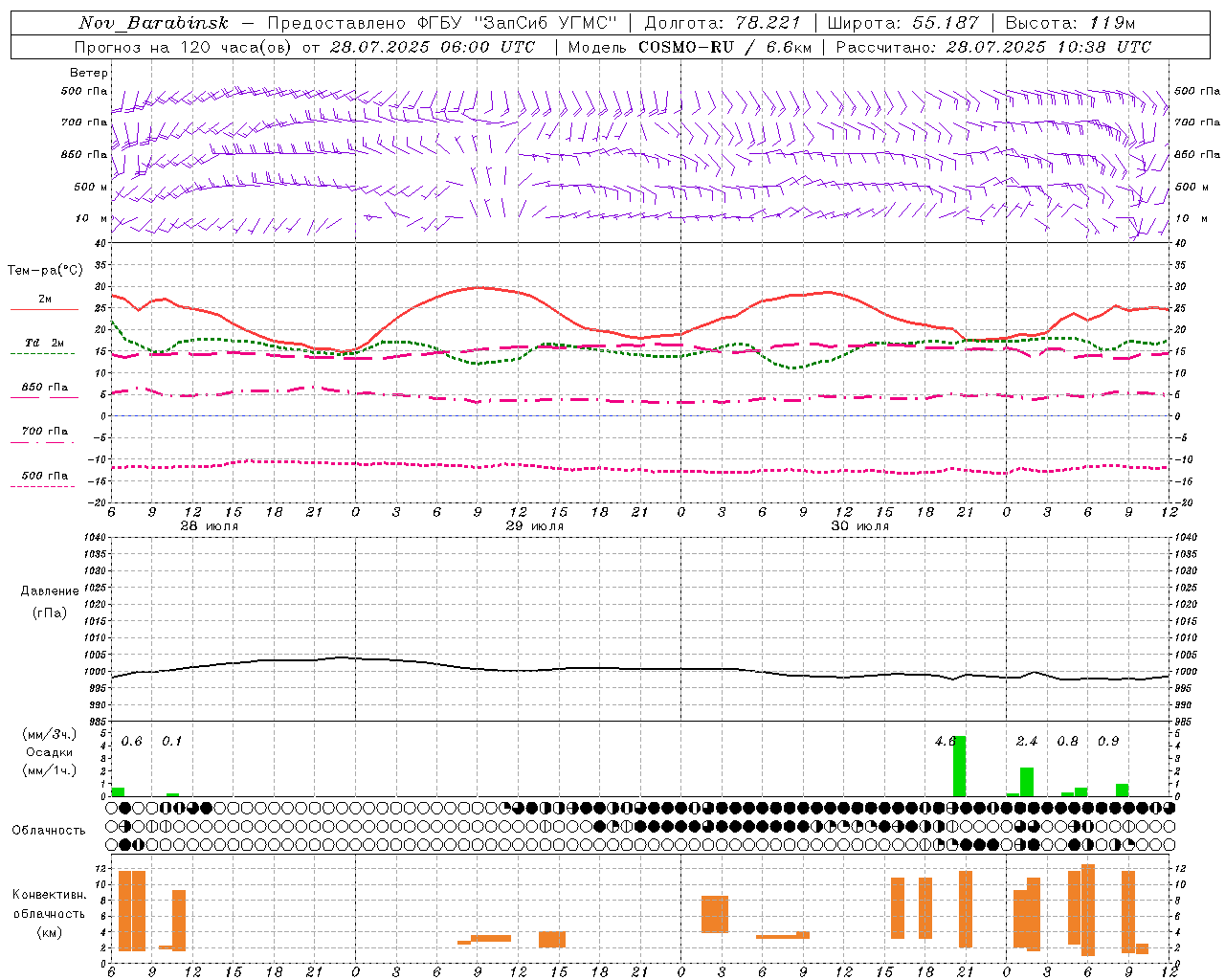Viewport: 1225px width, 980px height.
Task: Click the 2.4 precipitation amount
Action: pyautogui.click(x=1026, y=742)
